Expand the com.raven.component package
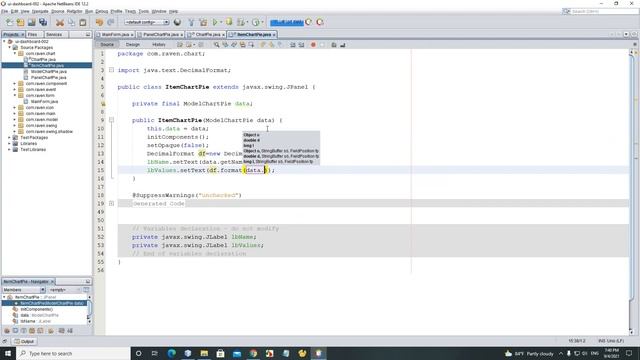 click(15, 83)
